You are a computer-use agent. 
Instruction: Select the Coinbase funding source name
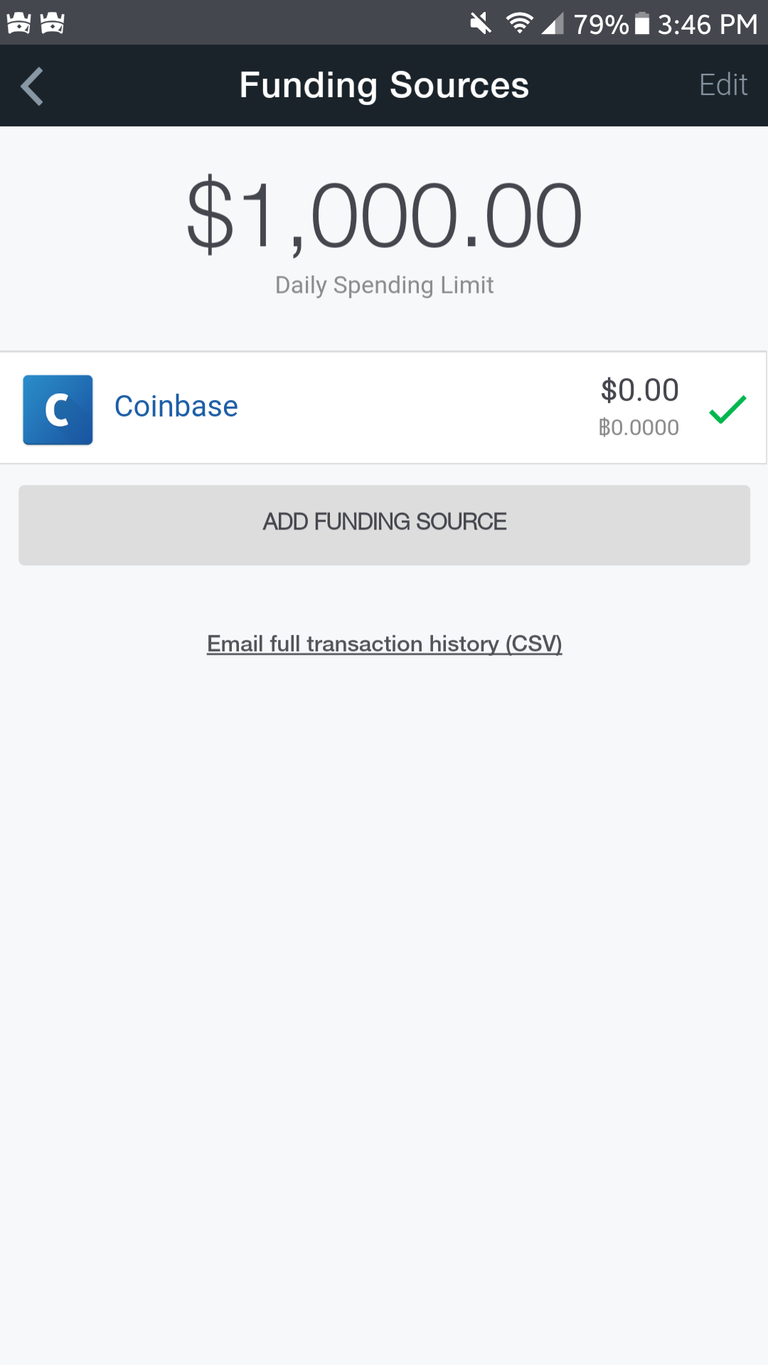[176, 406]
